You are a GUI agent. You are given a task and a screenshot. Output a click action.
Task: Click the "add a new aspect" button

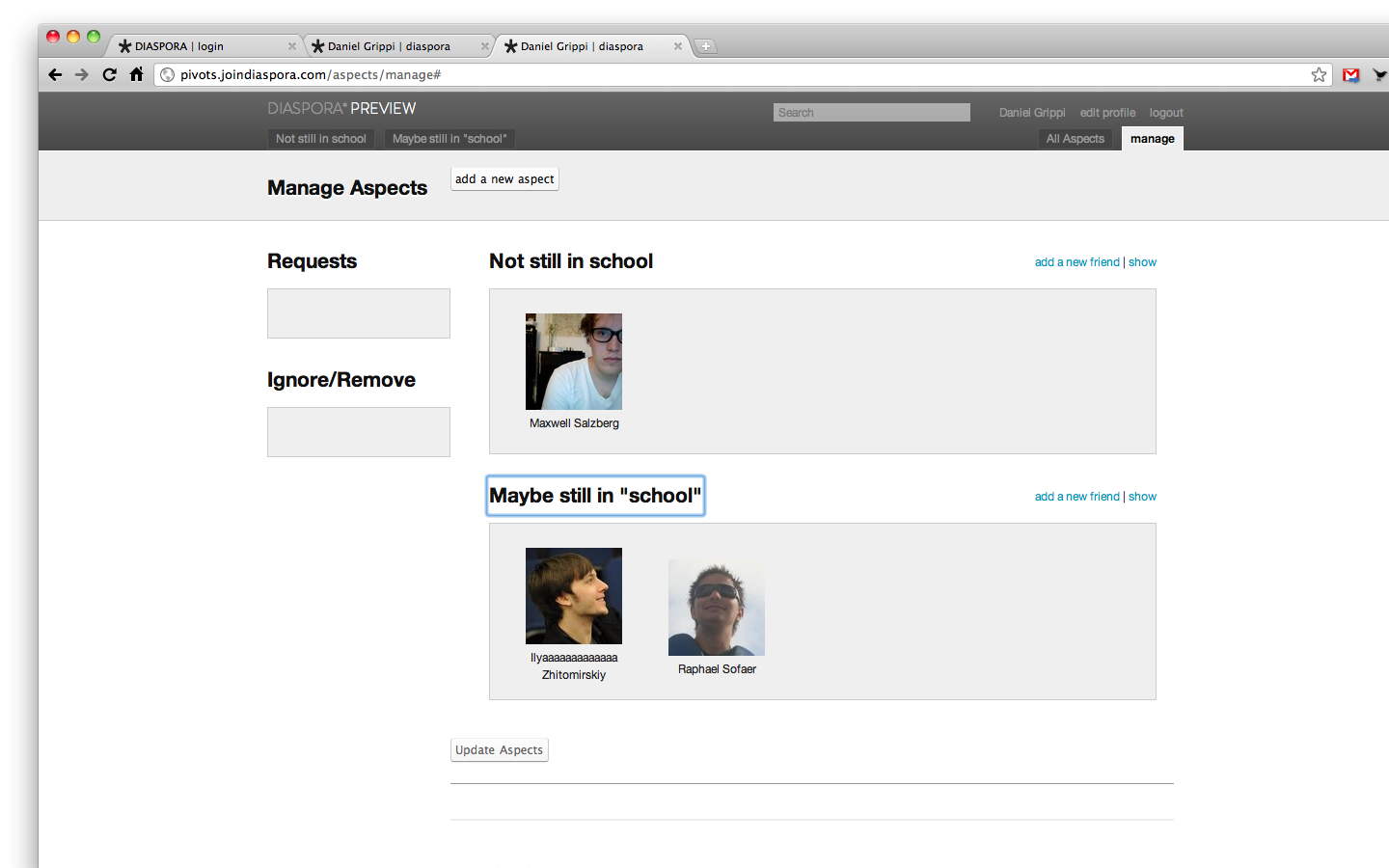tap(504, 179)
